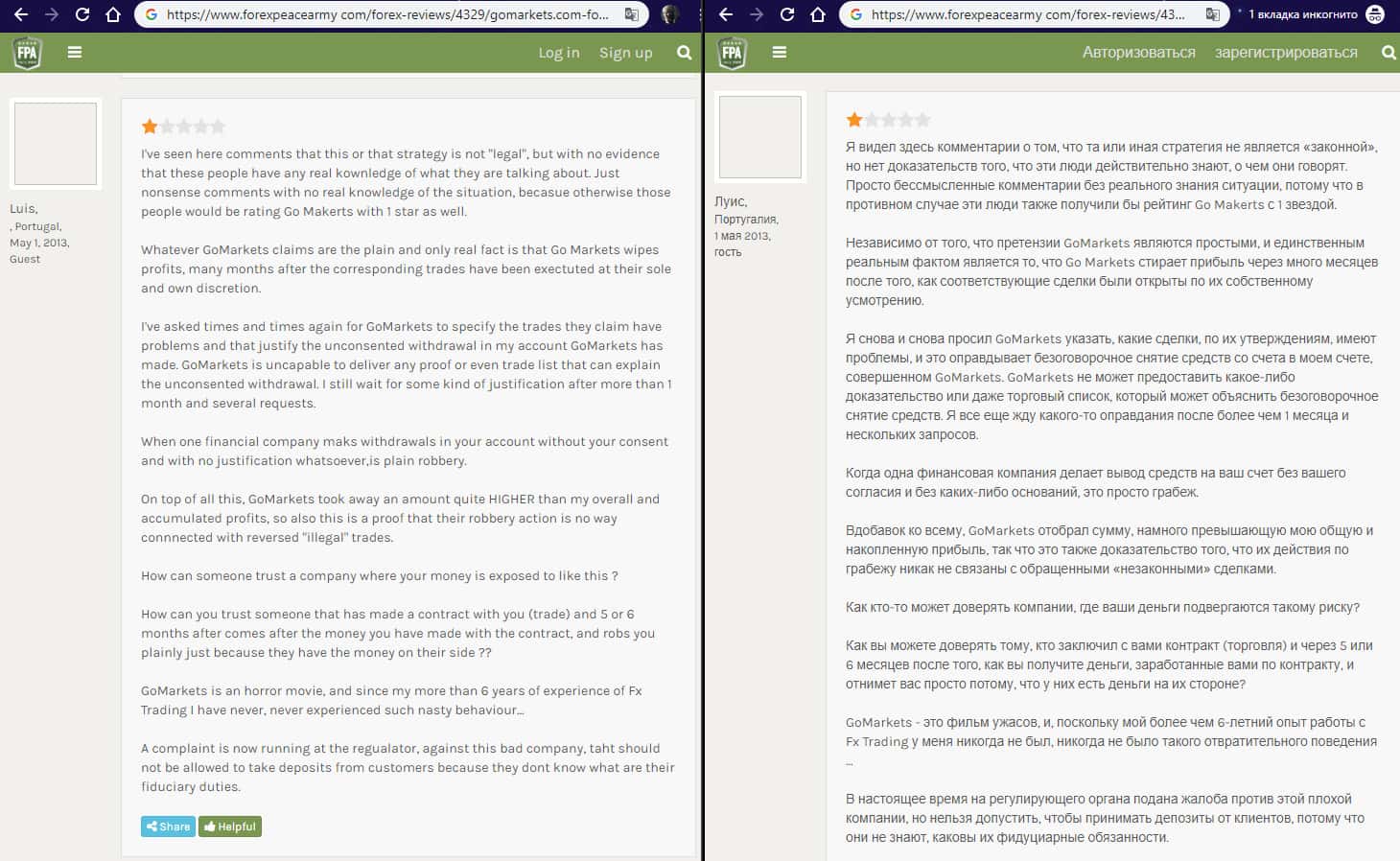Click the FPA logo in the right window
This screenshot has height=861, width=1400.
coord(732,53)
